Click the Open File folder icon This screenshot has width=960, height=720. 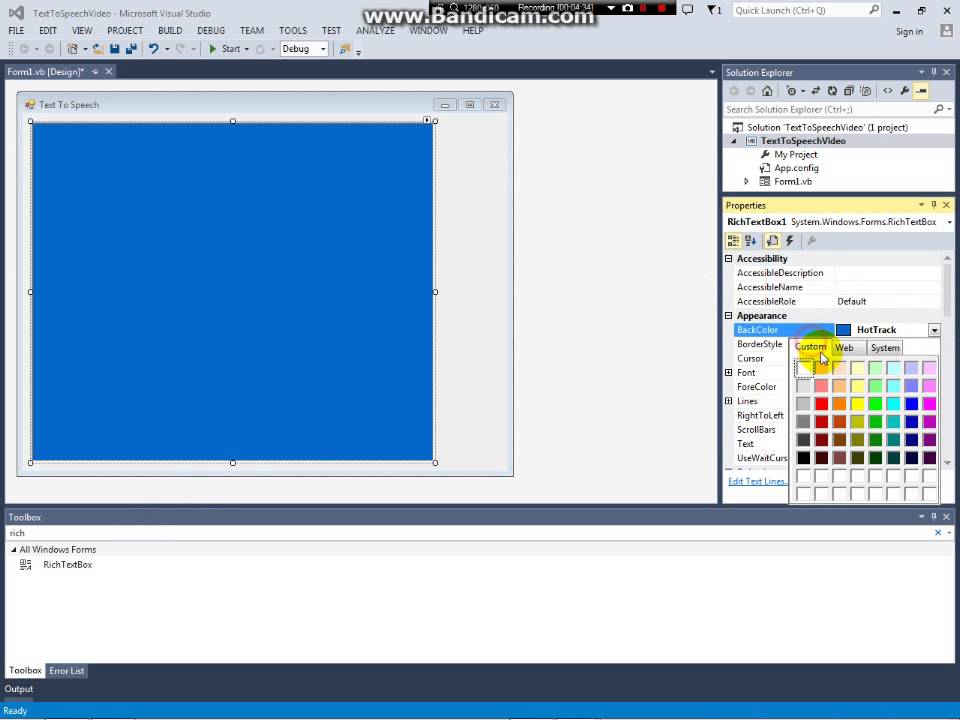98,49
